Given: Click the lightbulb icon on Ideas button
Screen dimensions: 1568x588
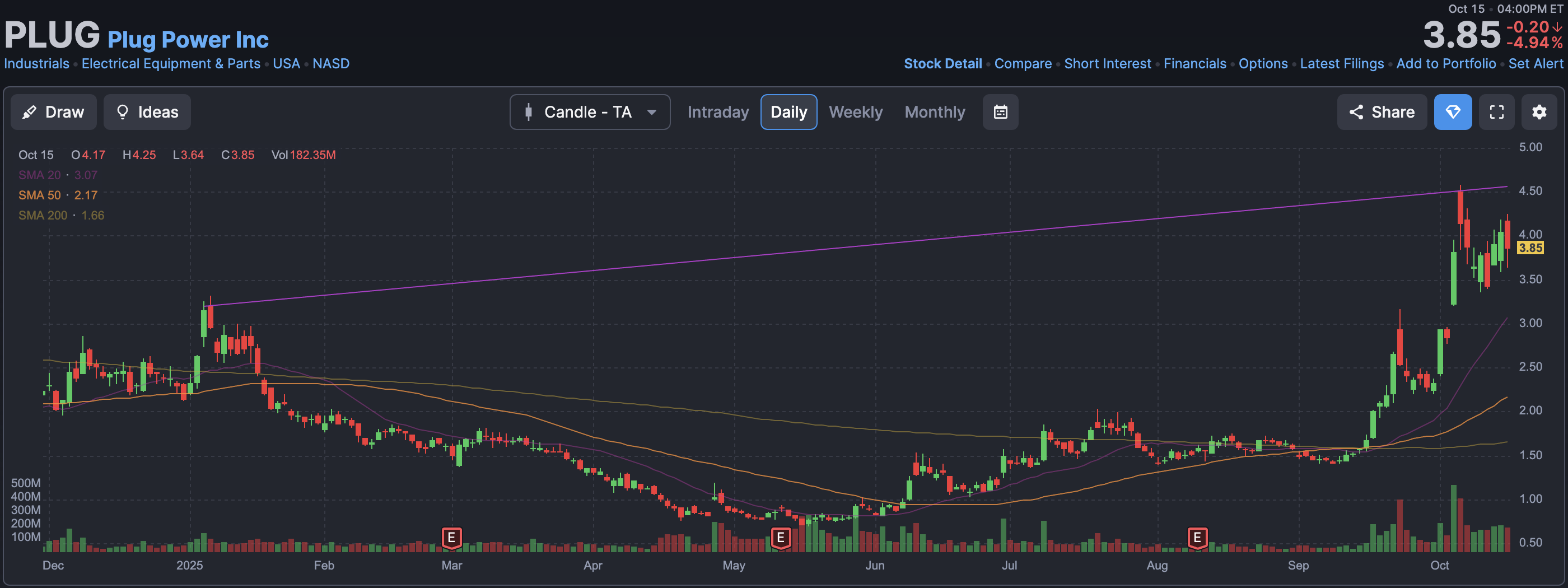Looking at the screenshot, I should point(122,112).
